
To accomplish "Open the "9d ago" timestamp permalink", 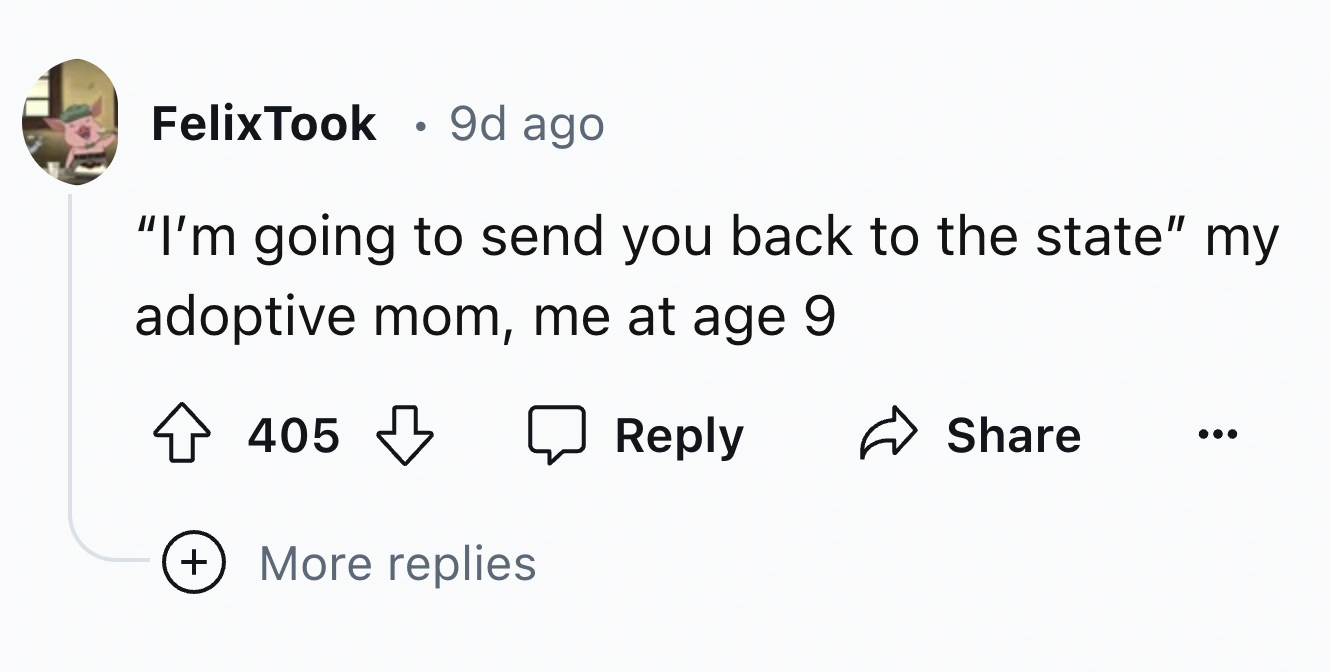I will pyautogui.click(x=526, y=124).
